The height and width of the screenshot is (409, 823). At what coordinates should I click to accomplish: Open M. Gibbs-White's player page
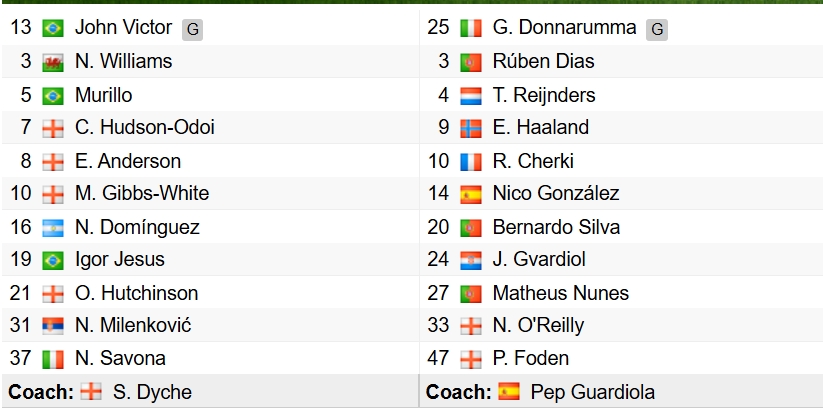pos(141,194)
